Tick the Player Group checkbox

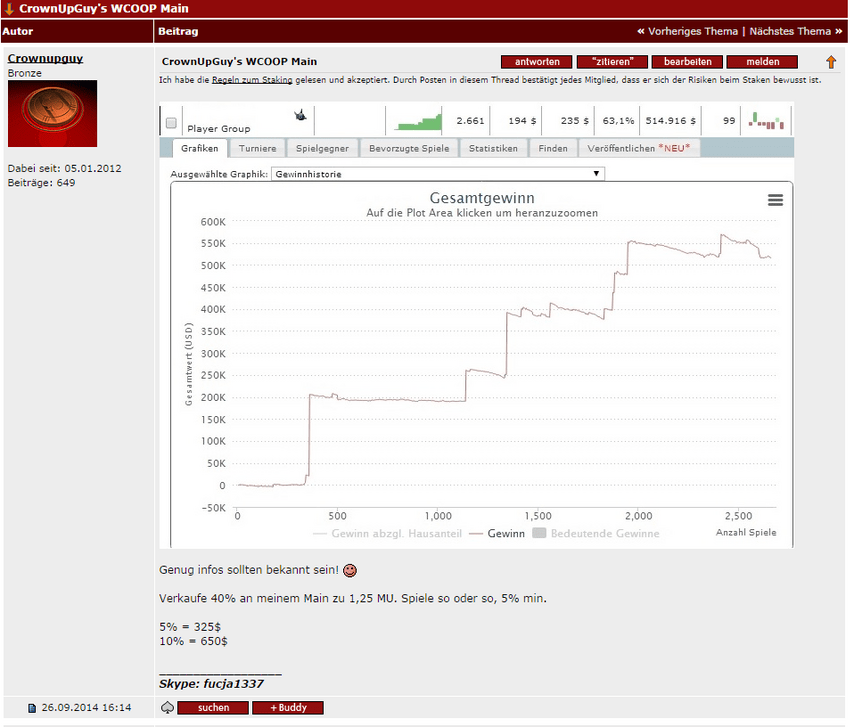tap(171, 123)
